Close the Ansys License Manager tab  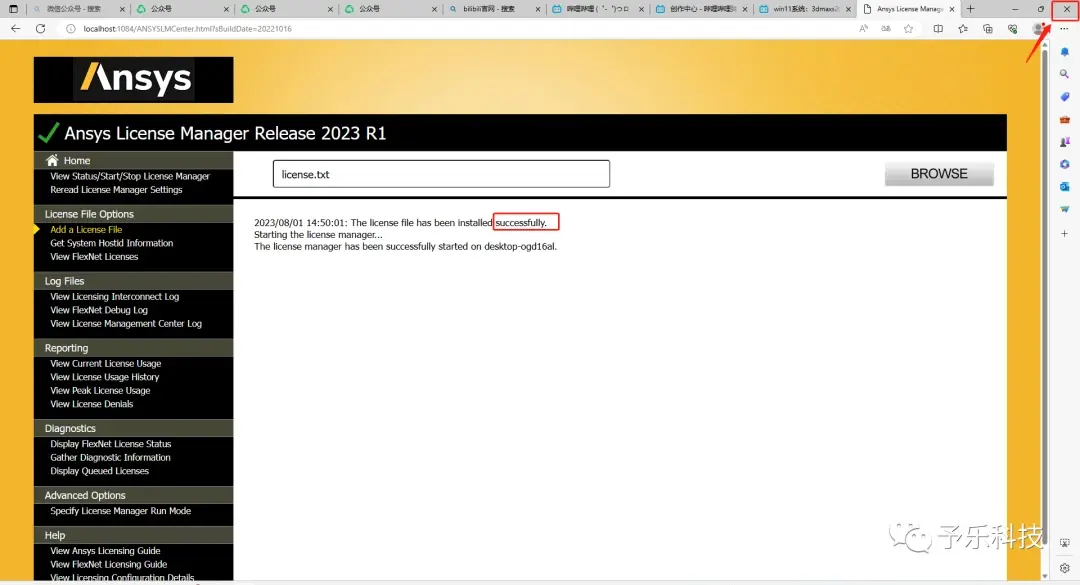(952, 9)
